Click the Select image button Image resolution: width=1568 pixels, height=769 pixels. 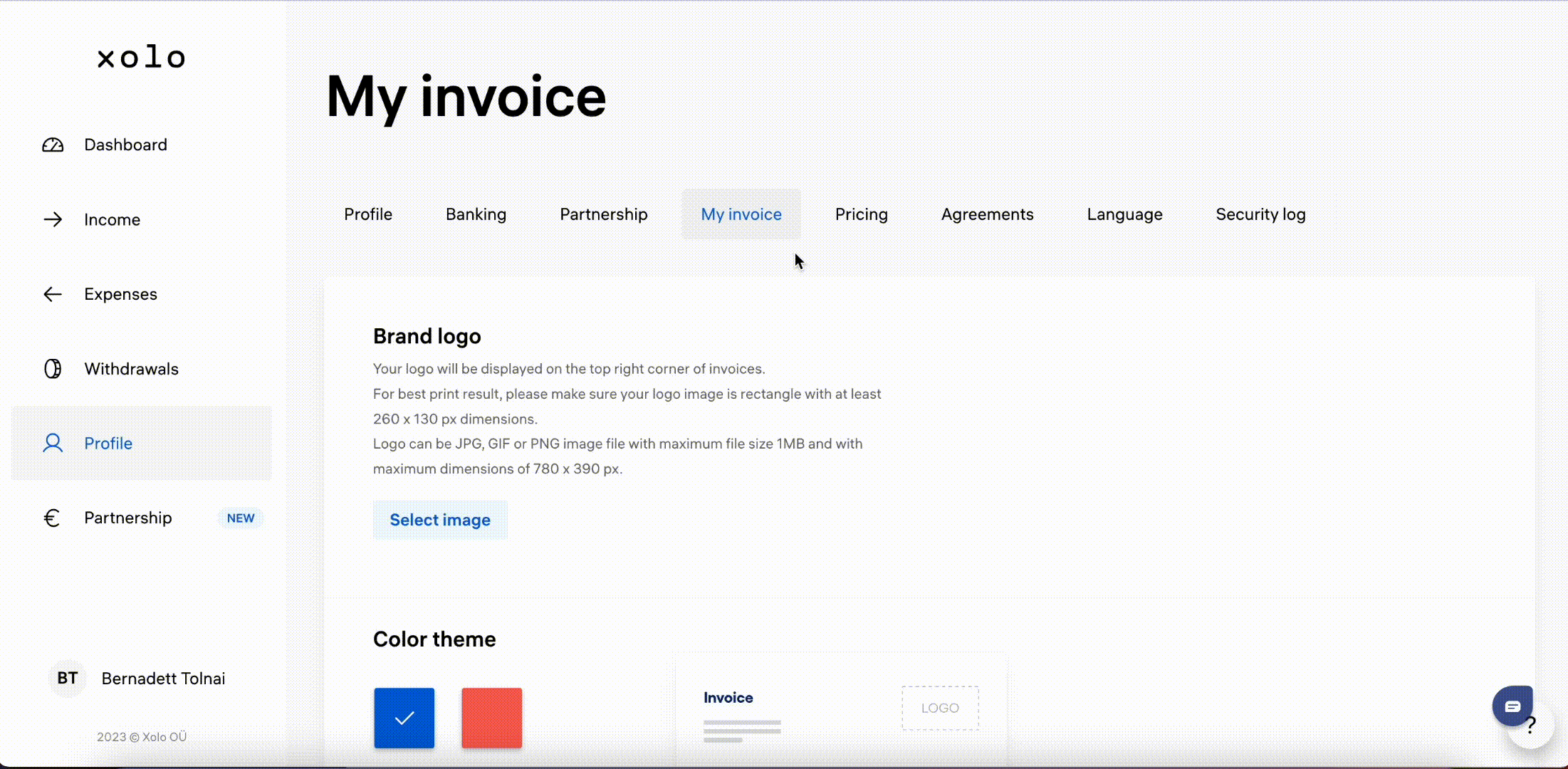440,519
